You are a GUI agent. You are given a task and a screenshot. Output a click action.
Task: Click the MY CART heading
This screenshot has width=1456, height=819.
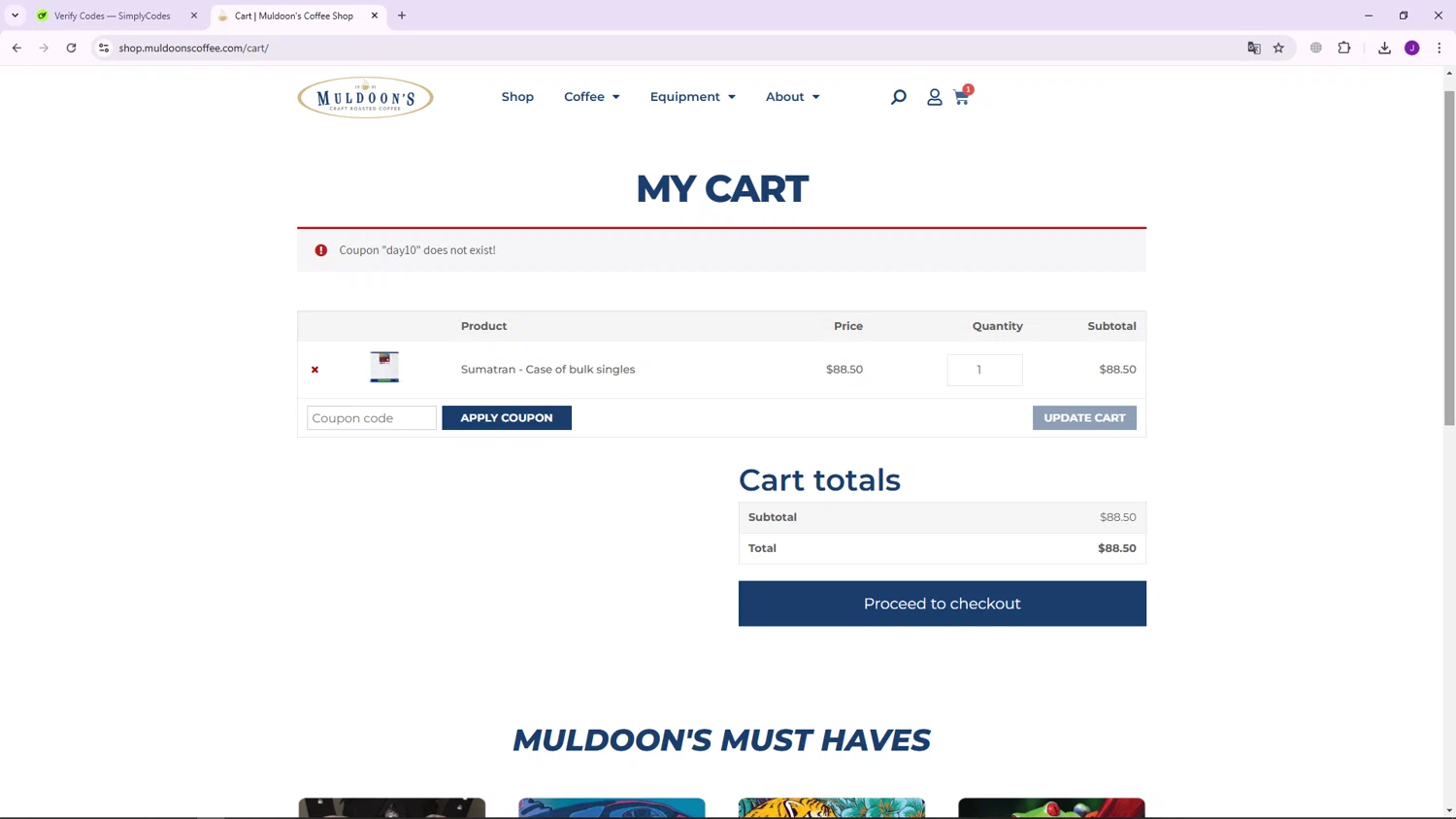(x=721, y=188)
